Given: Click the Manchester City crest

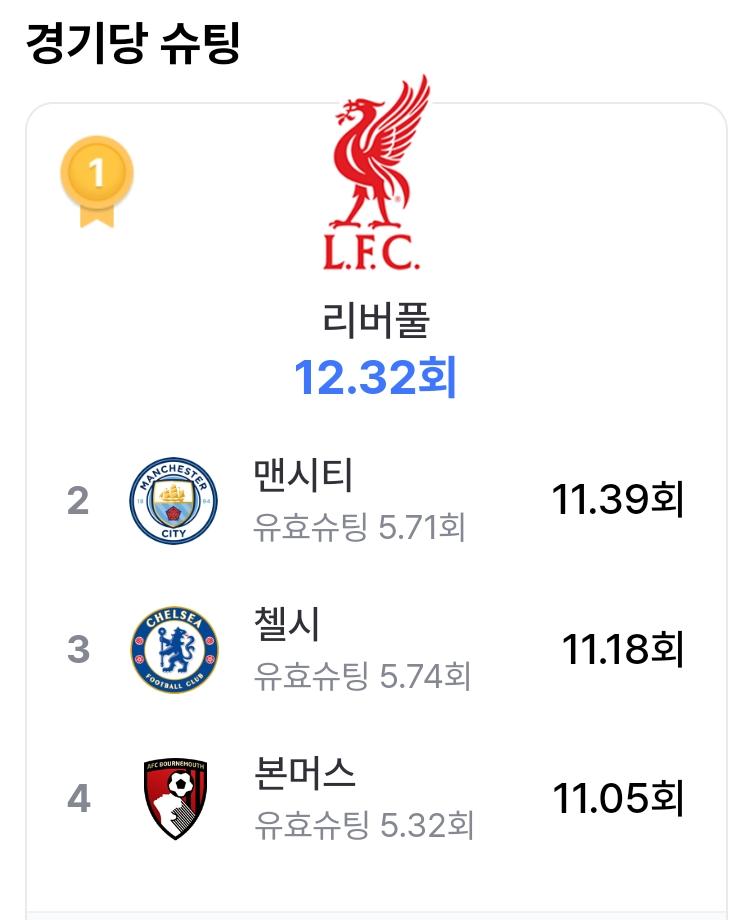Looking at the screenshot, I should (x=174, y=500).
